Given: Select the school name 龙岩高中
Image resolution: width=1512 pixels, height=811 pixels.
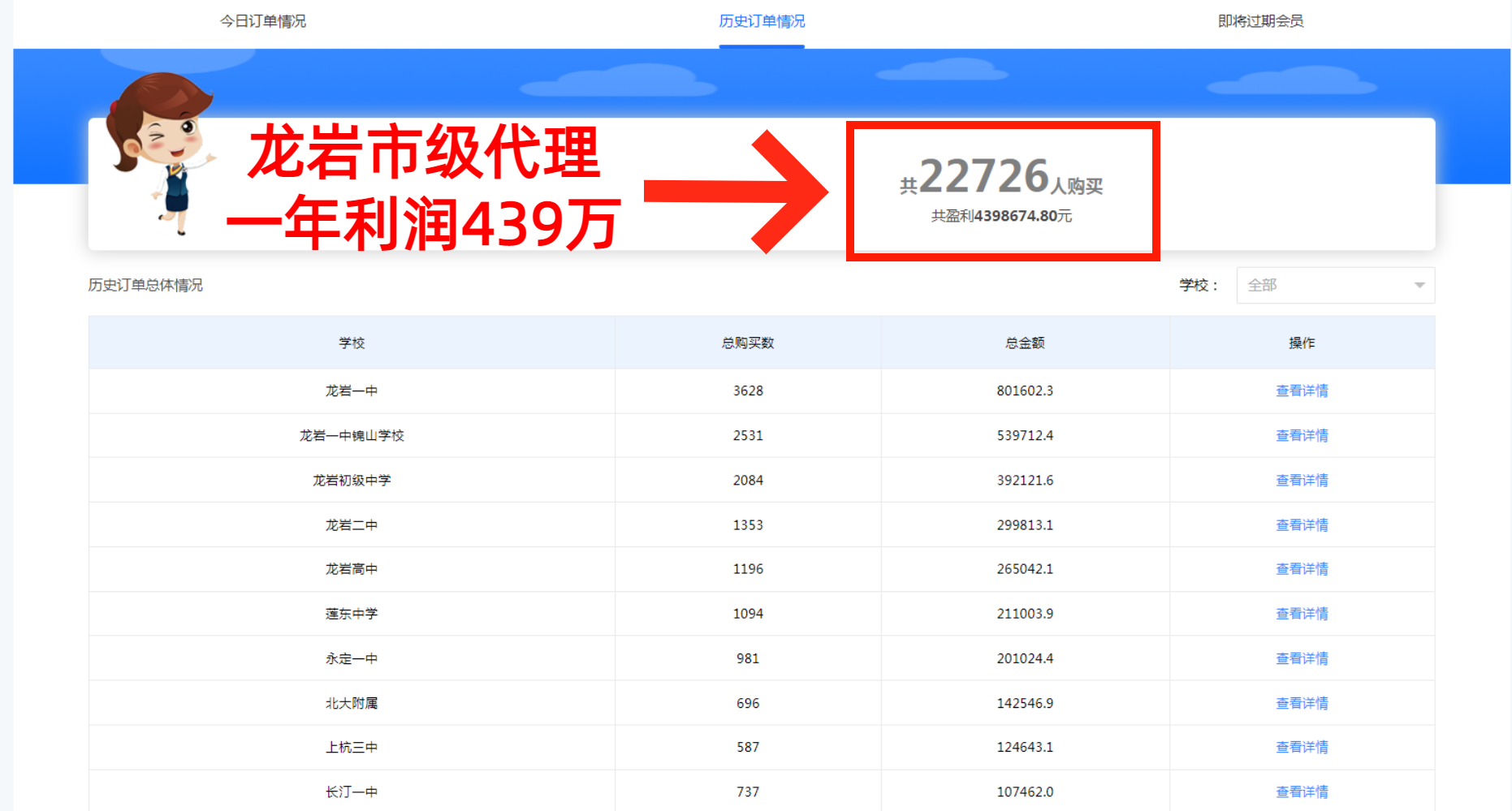Looking at the screenshot, I should [x=352, y=568].
